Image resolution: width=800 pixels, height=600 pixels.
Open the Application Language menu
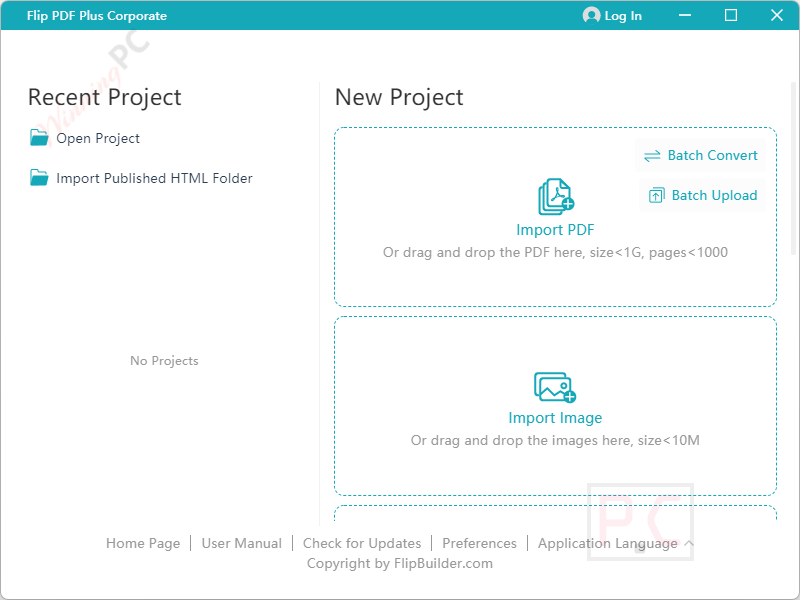point(608,543)
